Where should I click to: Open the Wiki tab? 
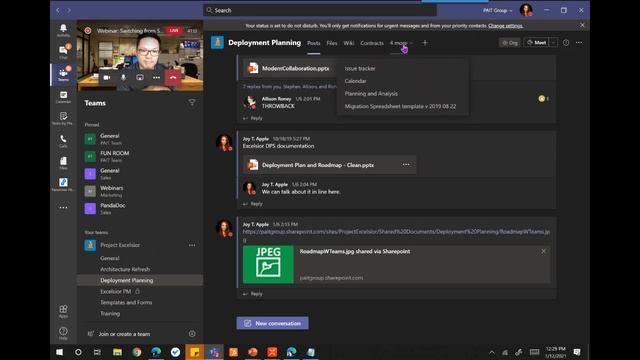pos(349,43)
